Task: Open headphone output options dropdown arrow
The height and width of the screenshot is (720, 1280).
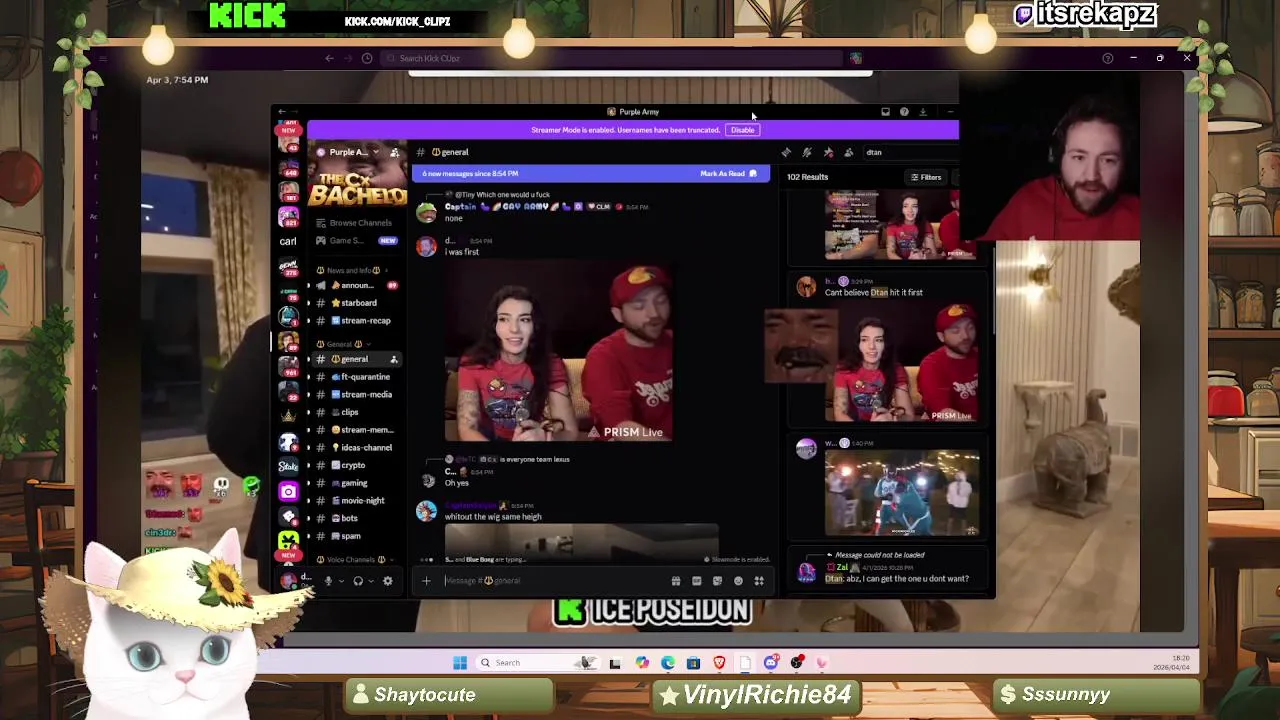Action: [x=371, y=581]
